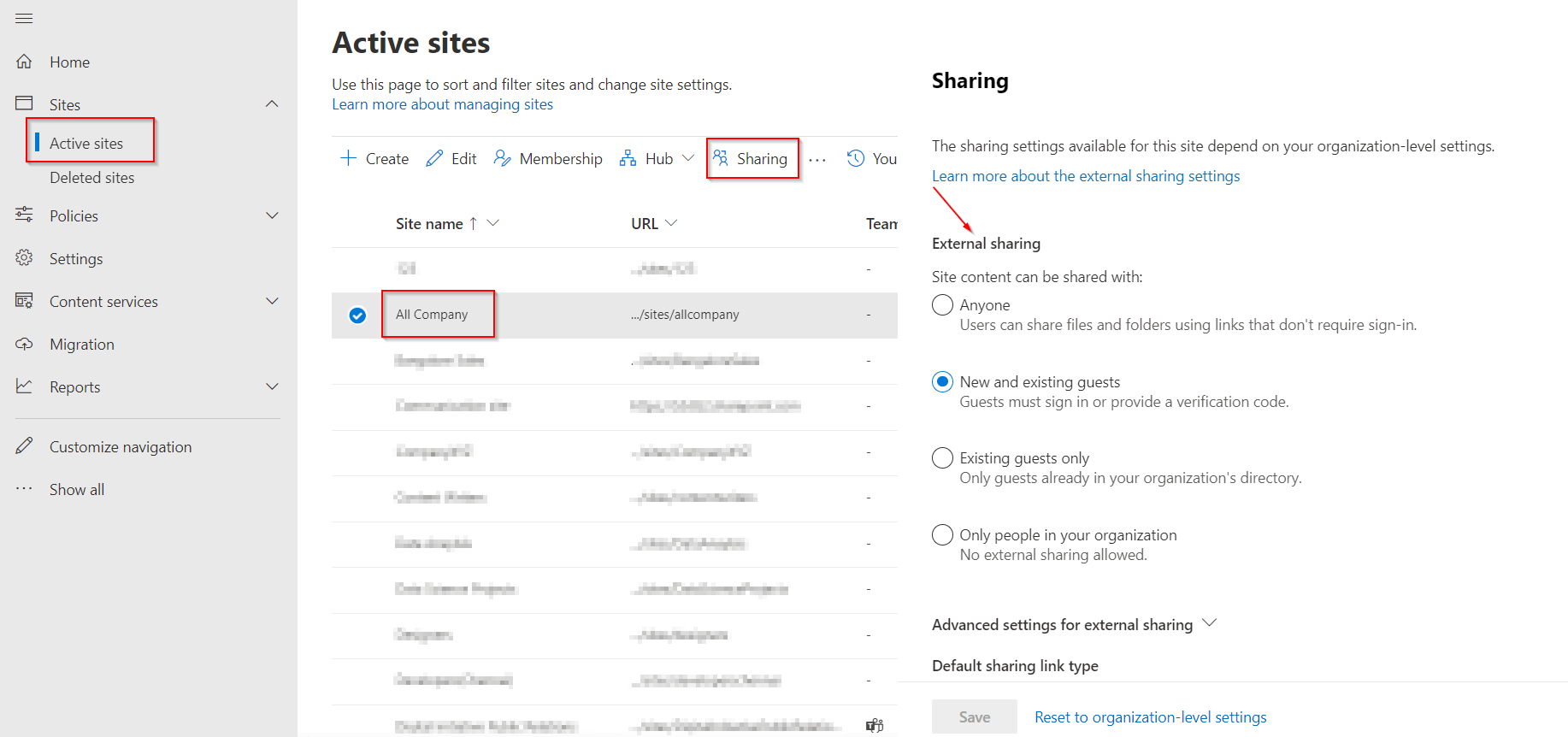Click the more actions ellipsis on the toolbar
The width and height of the screenshot is (1568, 737).
point(817,159)
